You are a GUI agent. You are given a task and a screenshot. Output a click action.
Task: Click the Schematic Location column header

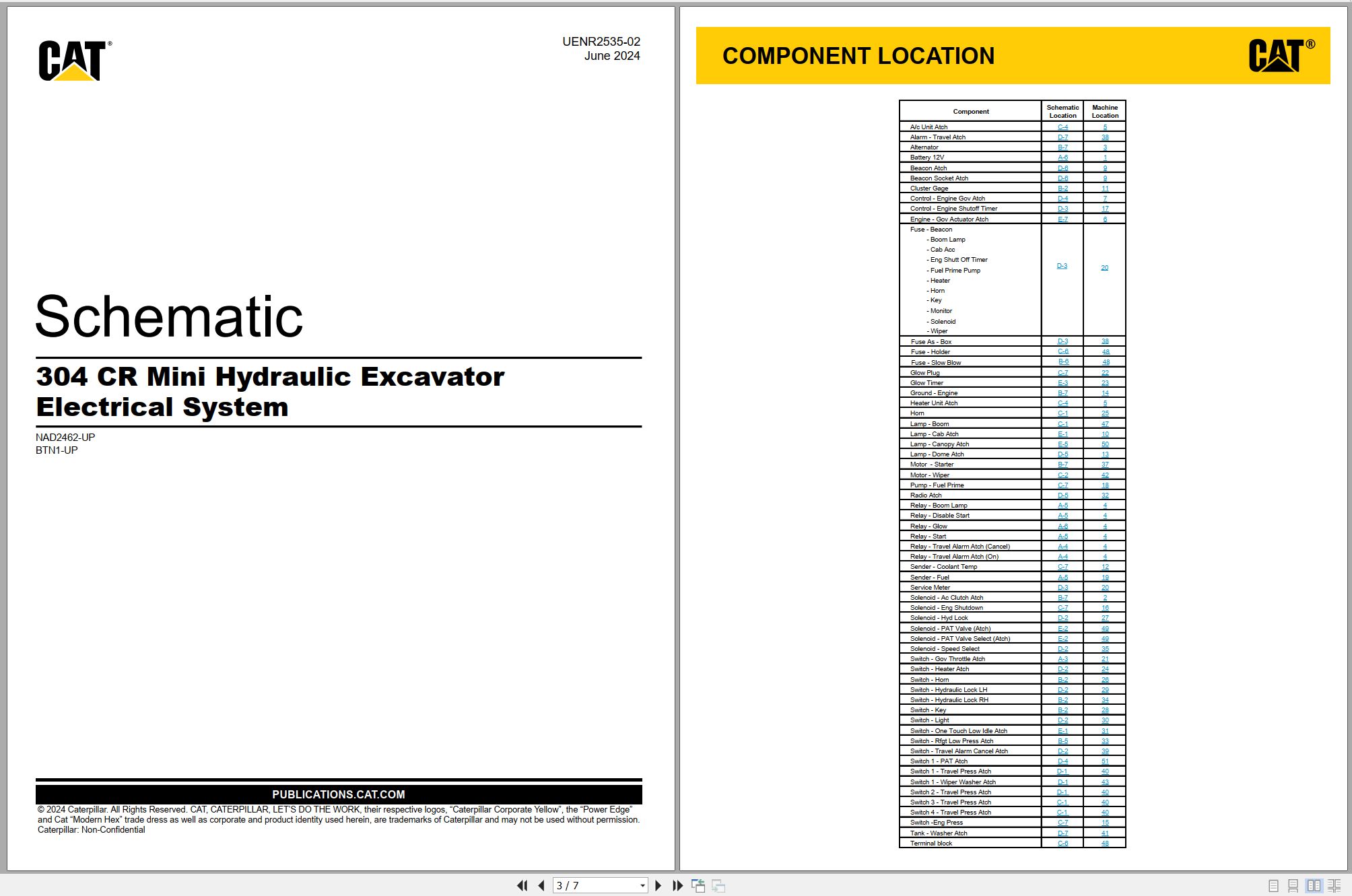1062,112
